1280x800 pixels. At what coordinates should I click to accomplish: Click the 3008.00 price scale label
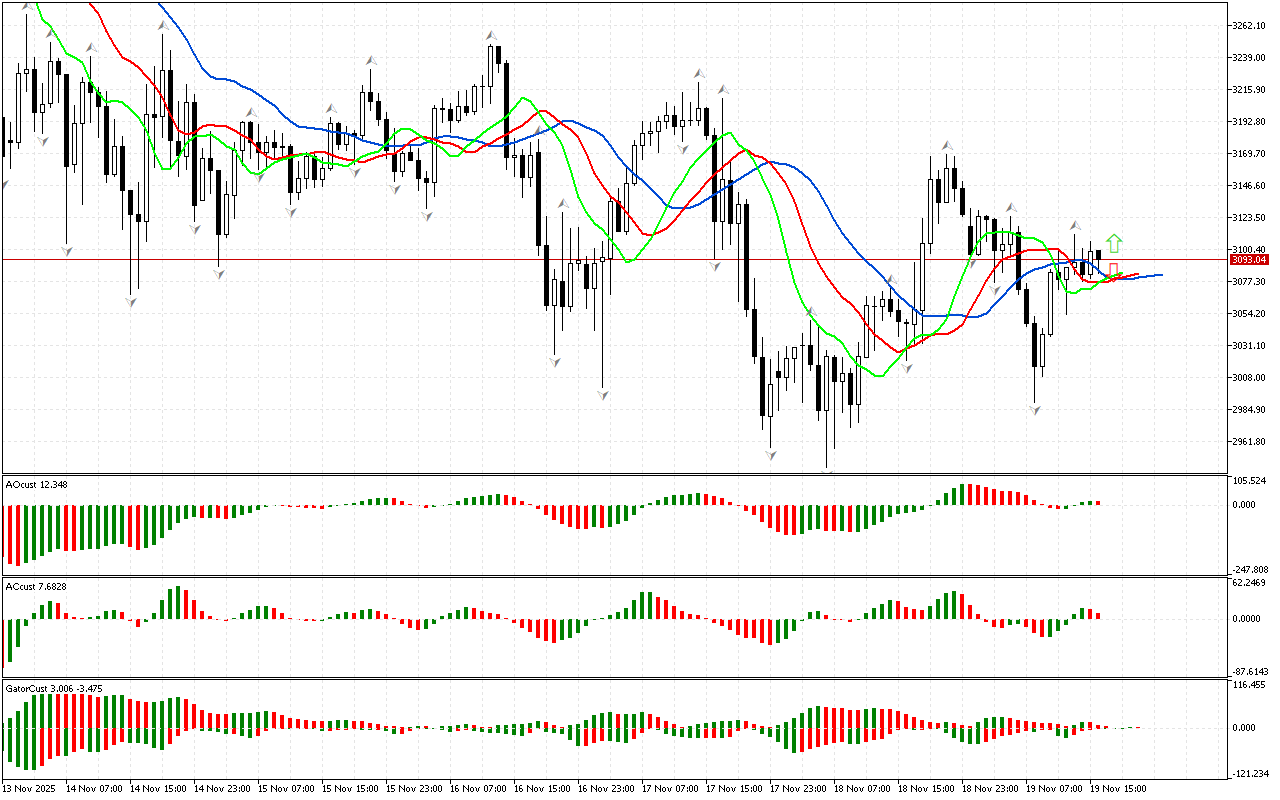coord(1251,378)
